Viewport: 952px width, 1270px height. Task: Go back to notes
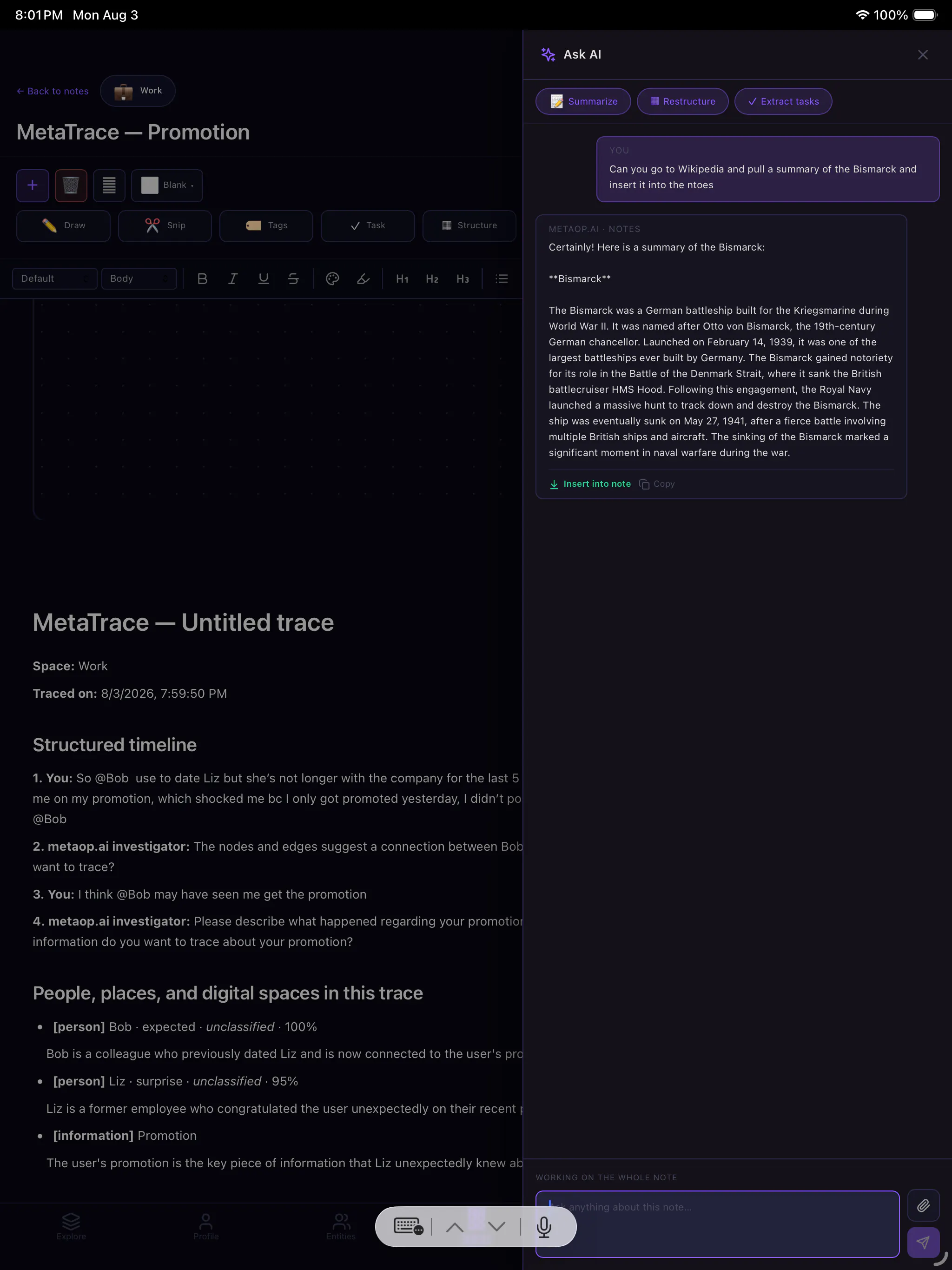pos(52,91)
